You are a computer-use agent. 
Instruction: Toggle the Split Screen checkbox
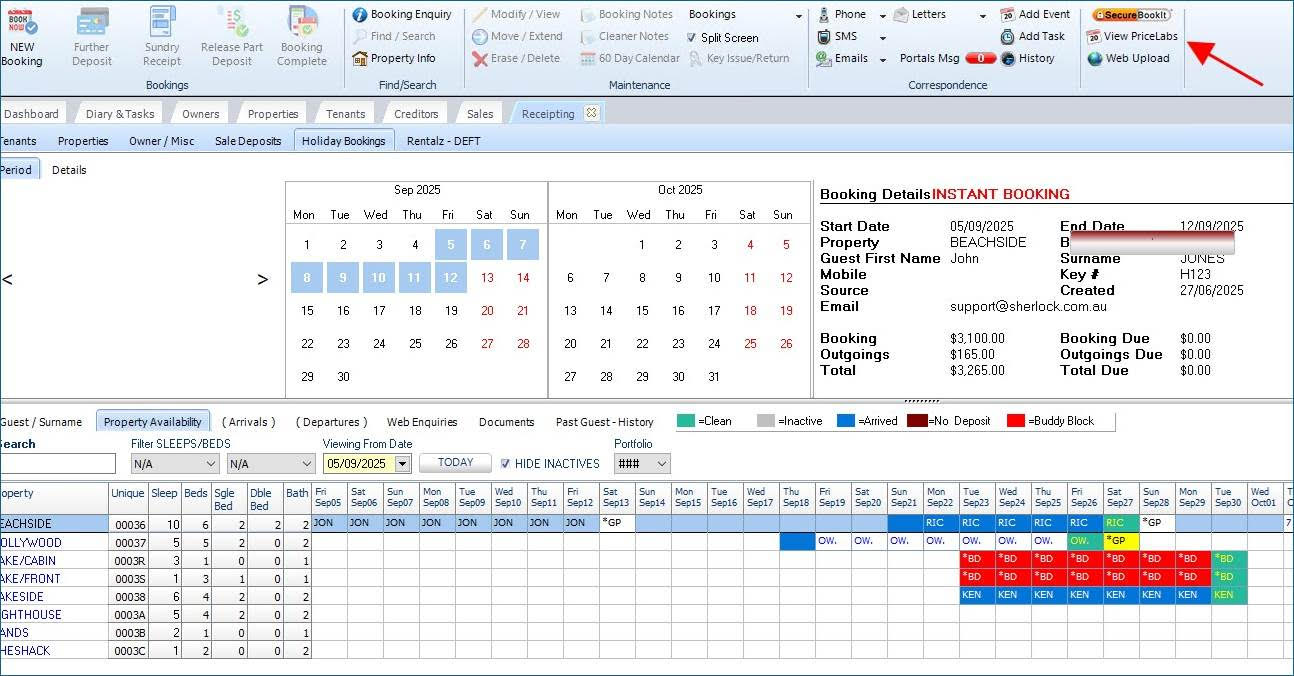point(692,38)
